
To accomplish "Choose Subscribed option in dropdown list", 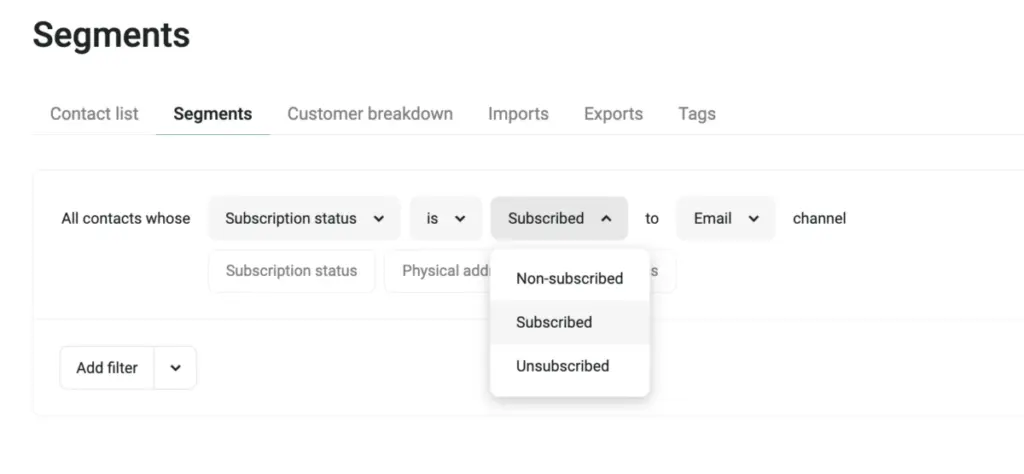I will coord(554,322).
